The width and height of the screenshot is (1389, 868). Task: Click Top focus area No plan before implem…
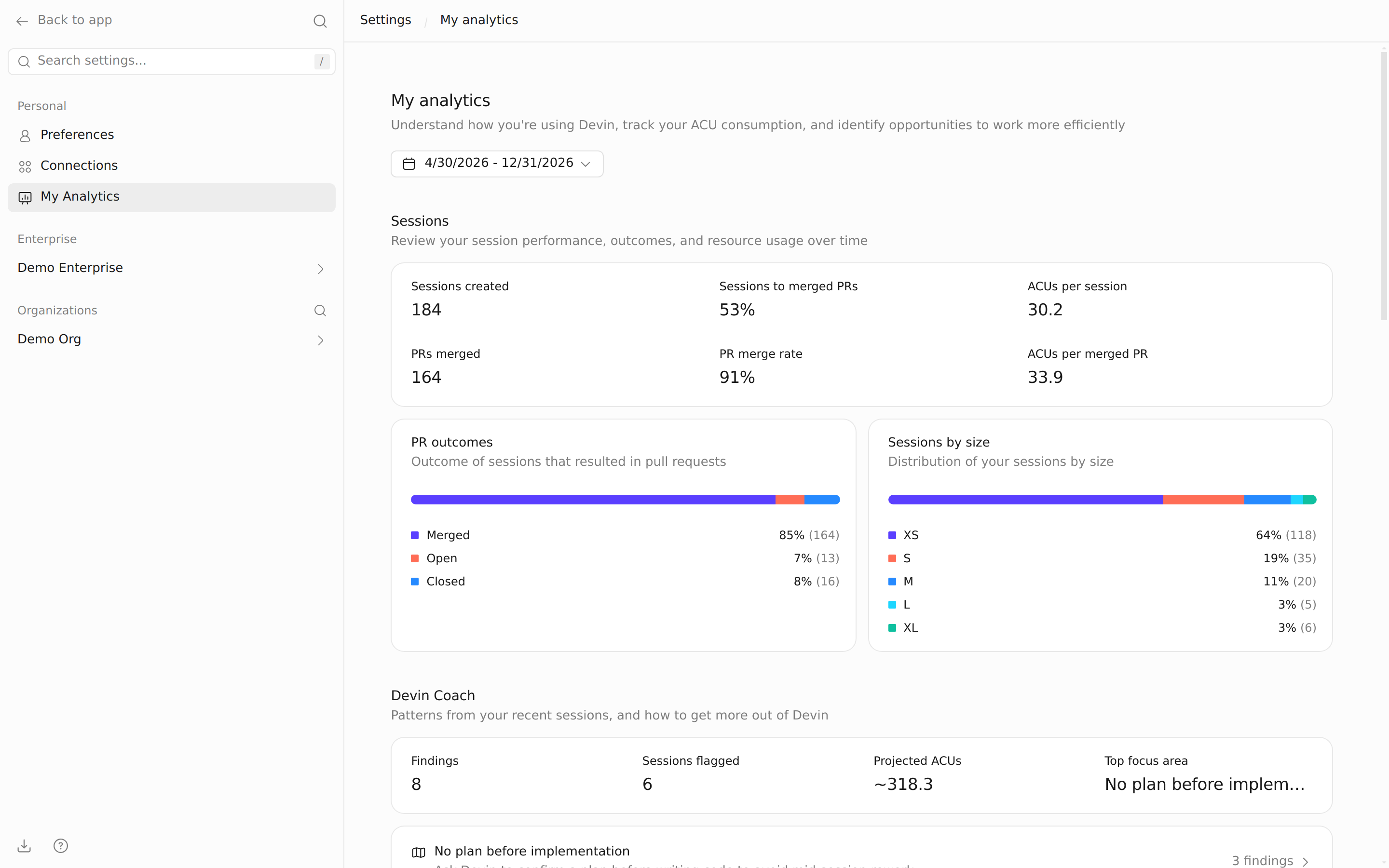pos(1204,784)
